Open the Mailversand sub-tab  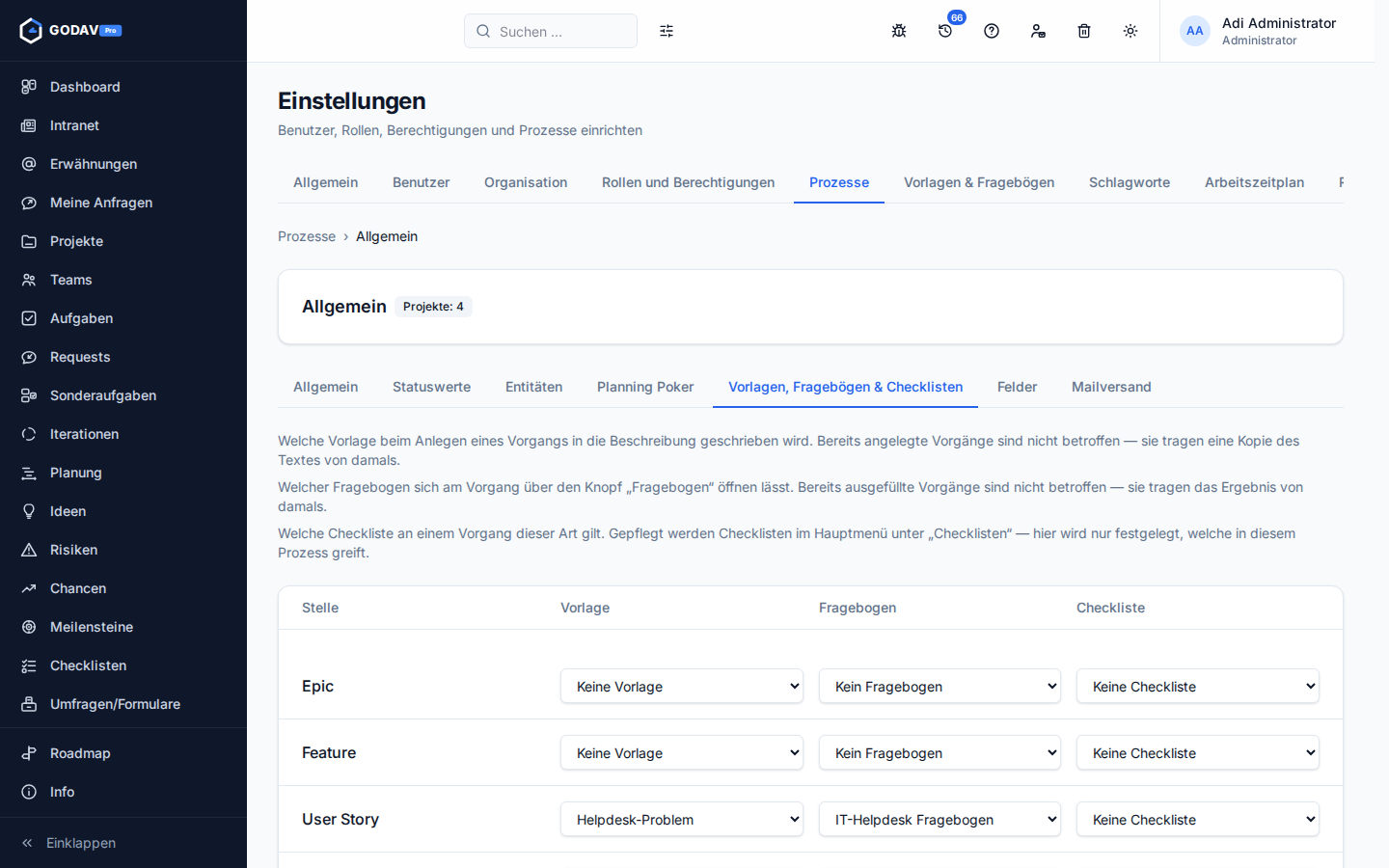click(1111, 387)
